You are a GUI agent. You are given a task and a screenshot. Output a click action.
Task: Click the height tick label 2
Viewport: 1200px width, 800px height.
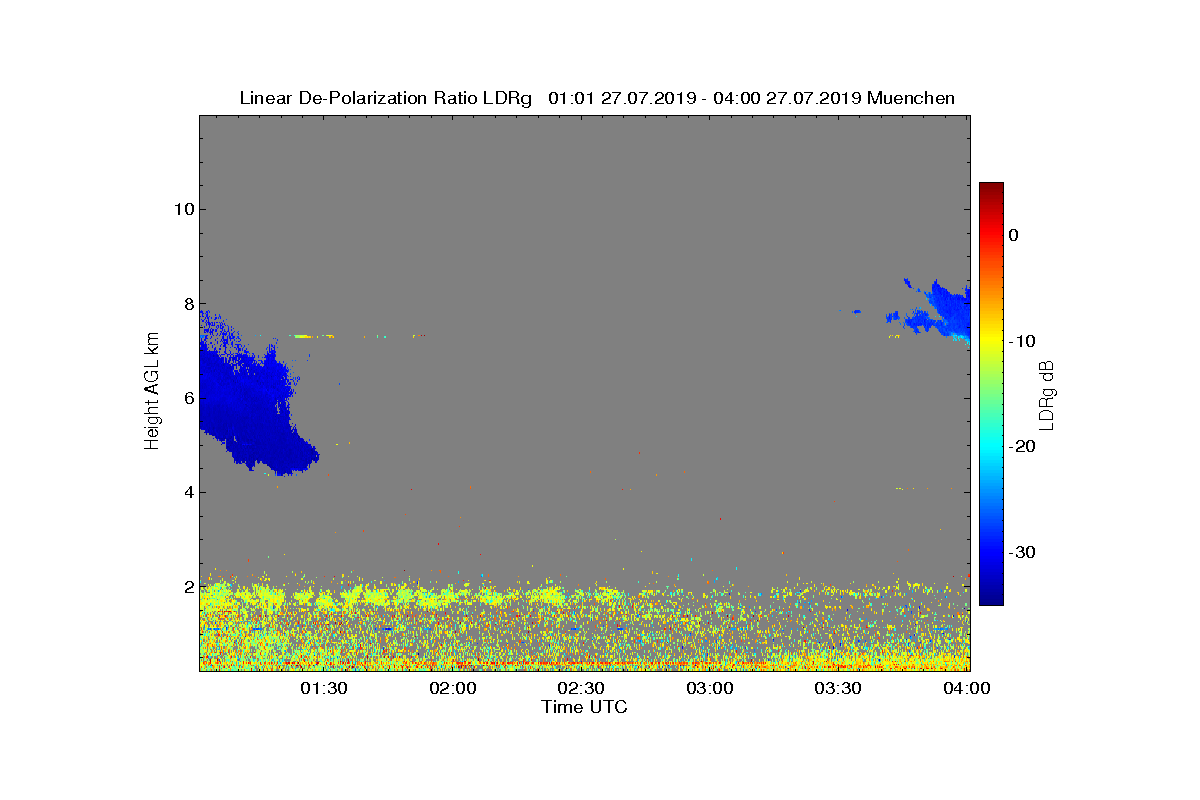point(187,587)
